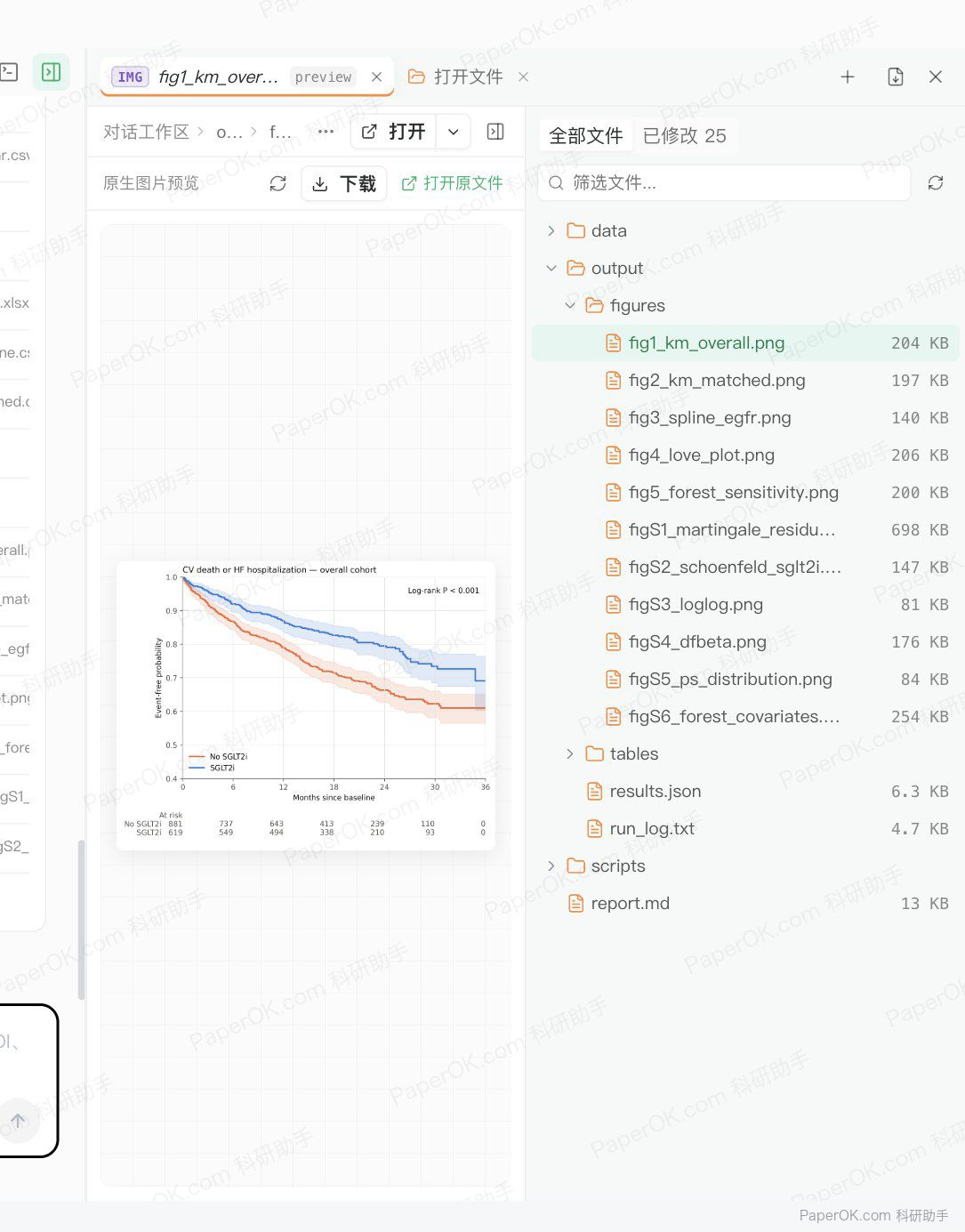Click the figures folder icon
Viewport: 965px width, 1232px height.
tap(595, 305)
